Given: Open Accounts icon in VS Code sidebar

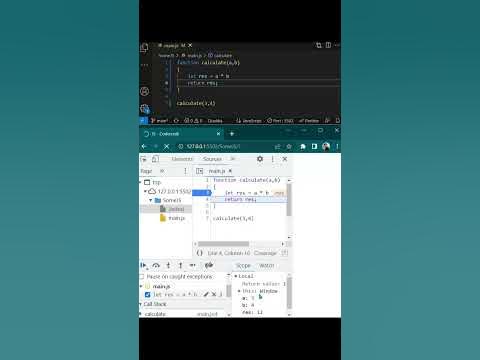Looking at the screenshot, I should 144,91.
